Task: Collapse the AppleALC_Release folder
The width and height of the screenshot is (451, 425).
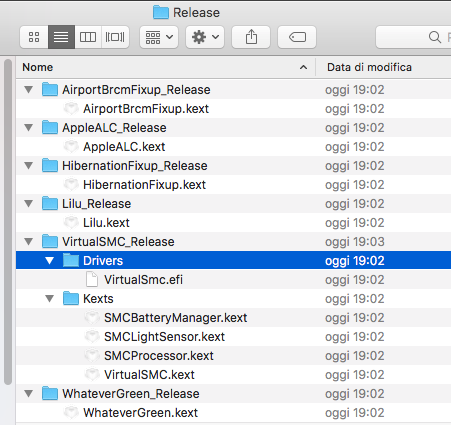Action: [x=29, y=128]
